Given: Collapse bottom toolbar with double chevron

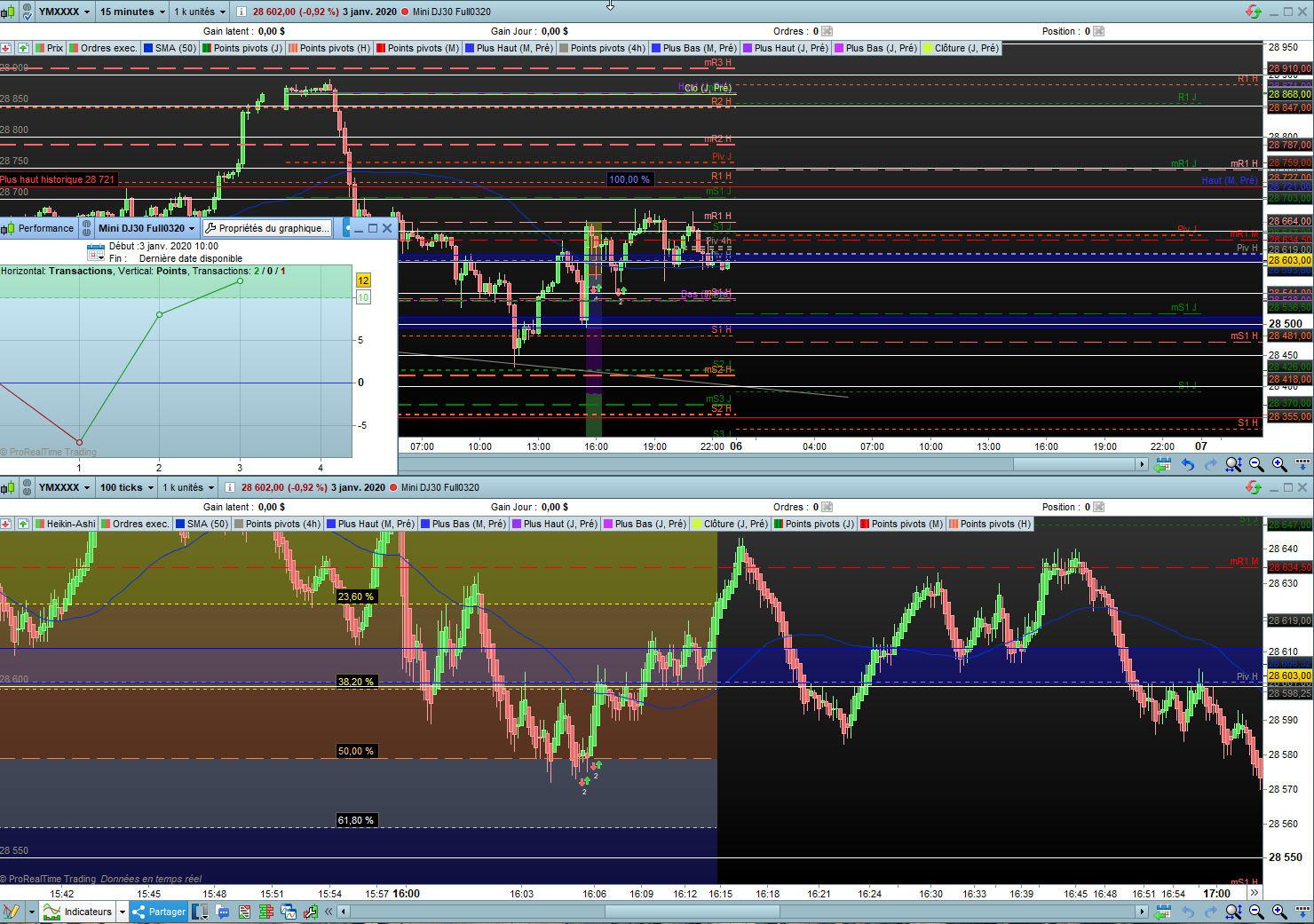Looking at the screenshot, I should [328, 912].
